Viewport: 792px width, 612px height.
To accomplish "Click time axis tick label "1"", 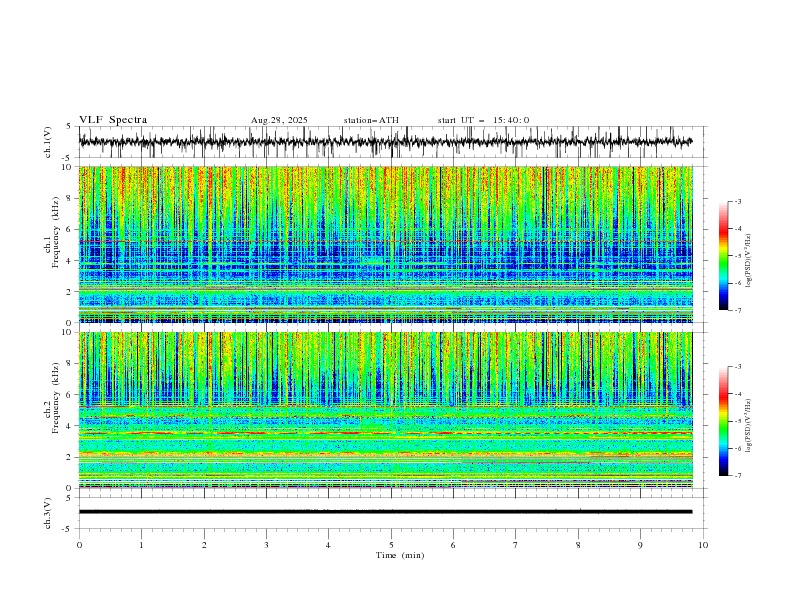I will point(141,545).
